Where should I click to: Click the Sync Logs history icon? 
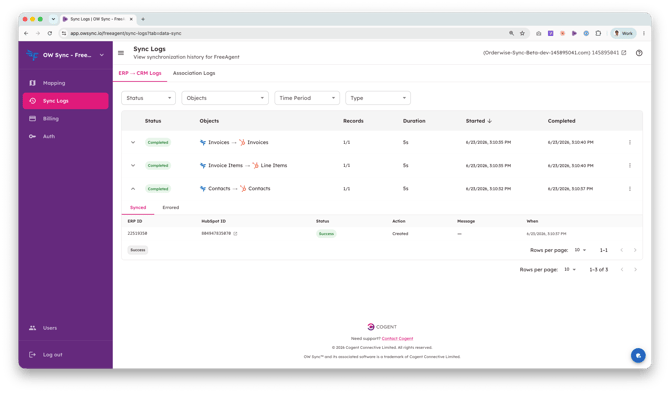tap(32, 101)
